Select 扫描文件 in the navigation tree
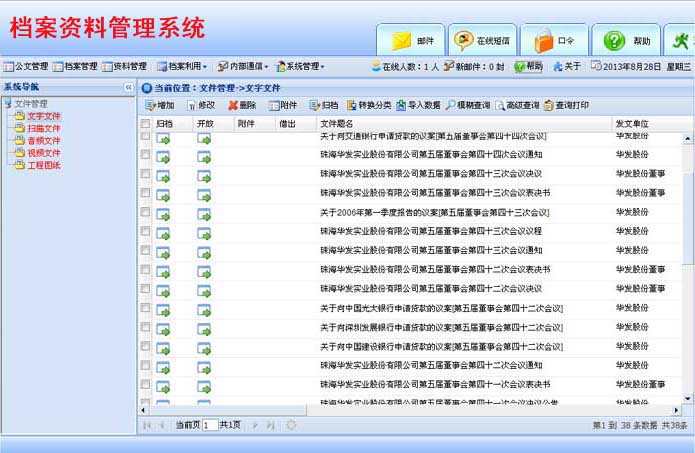Image resolution: width=695 pixels, height=453 pixels. point(43,128)
